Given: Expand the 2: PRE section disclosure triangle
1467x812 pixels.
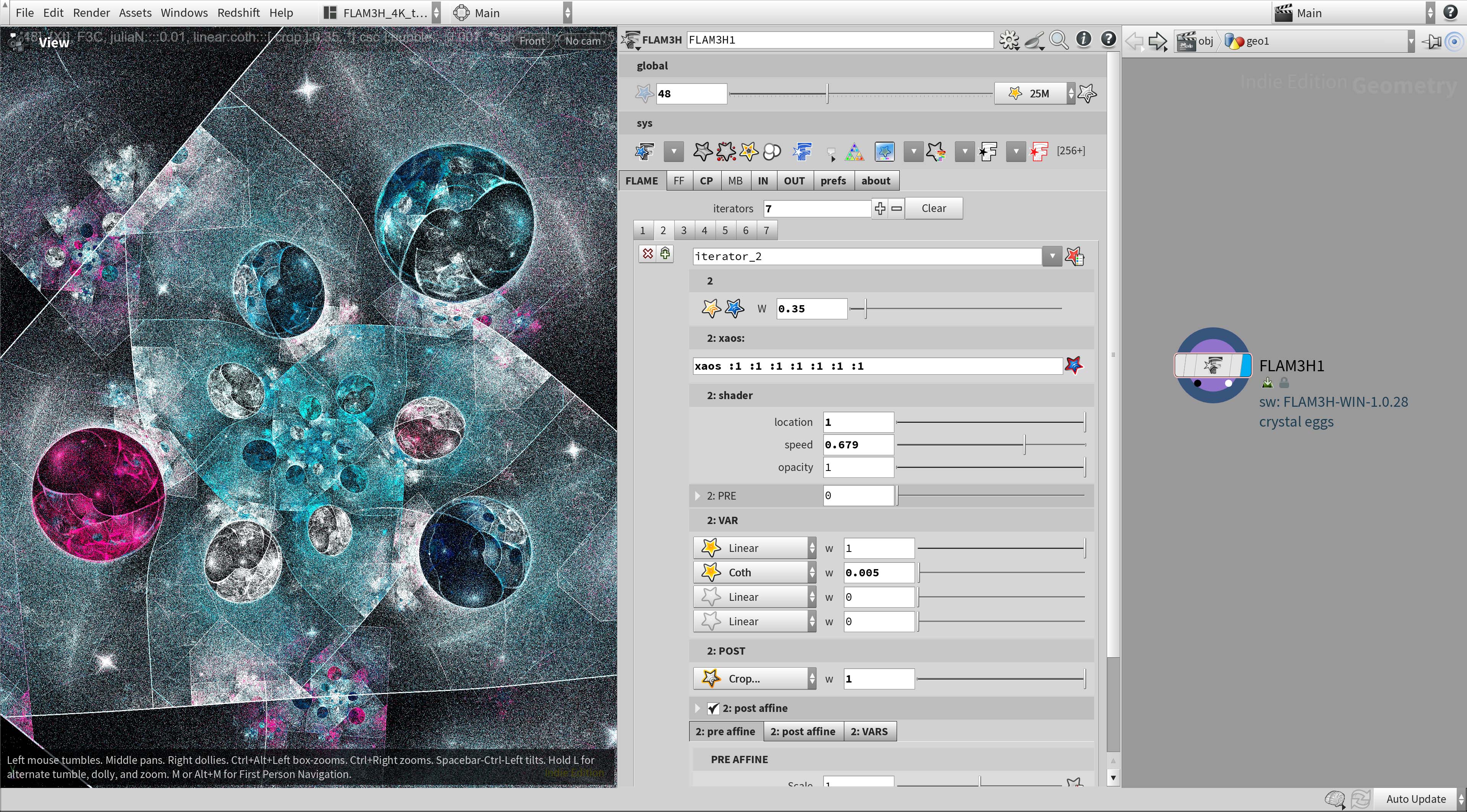Looking at the screenshot, I should pyautogui.click(x=697, y=495).
